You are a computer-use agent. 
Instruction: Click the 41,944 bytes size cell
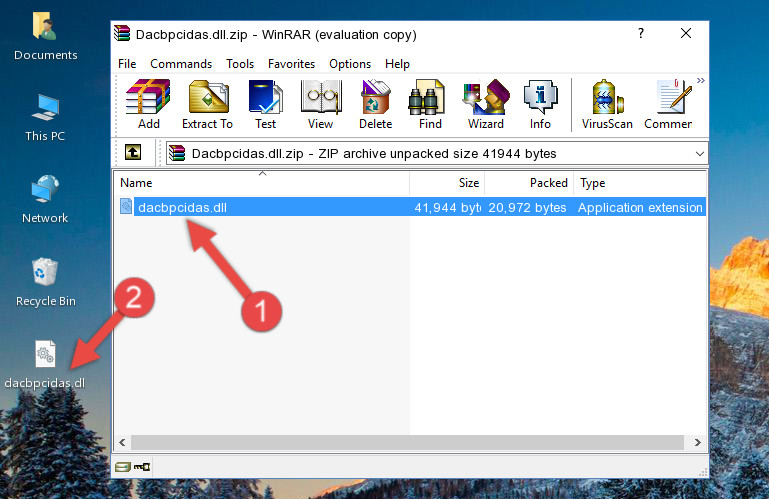coord(447,208)
